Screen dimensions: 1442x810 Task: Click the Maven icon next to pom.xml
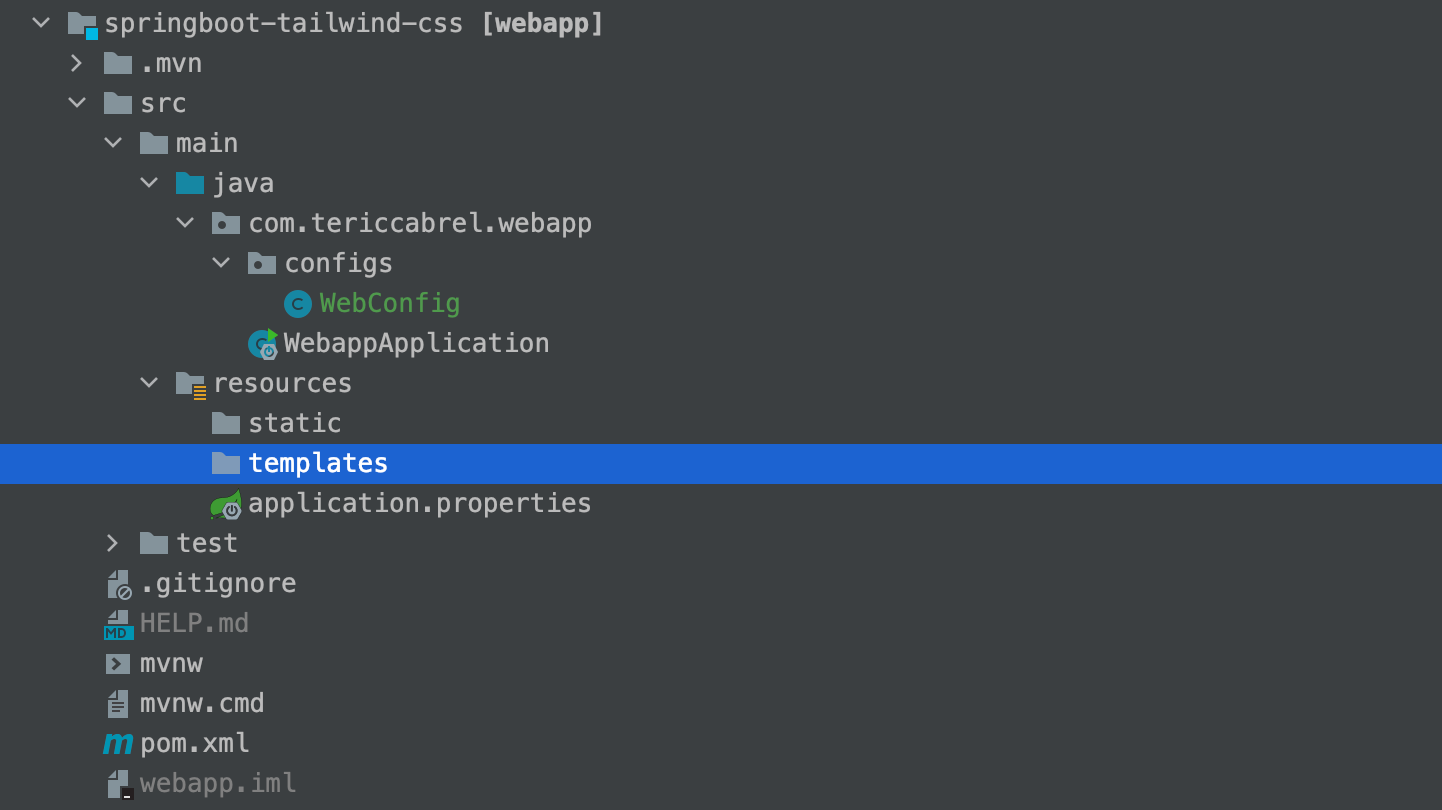click(x=117, y=743)
